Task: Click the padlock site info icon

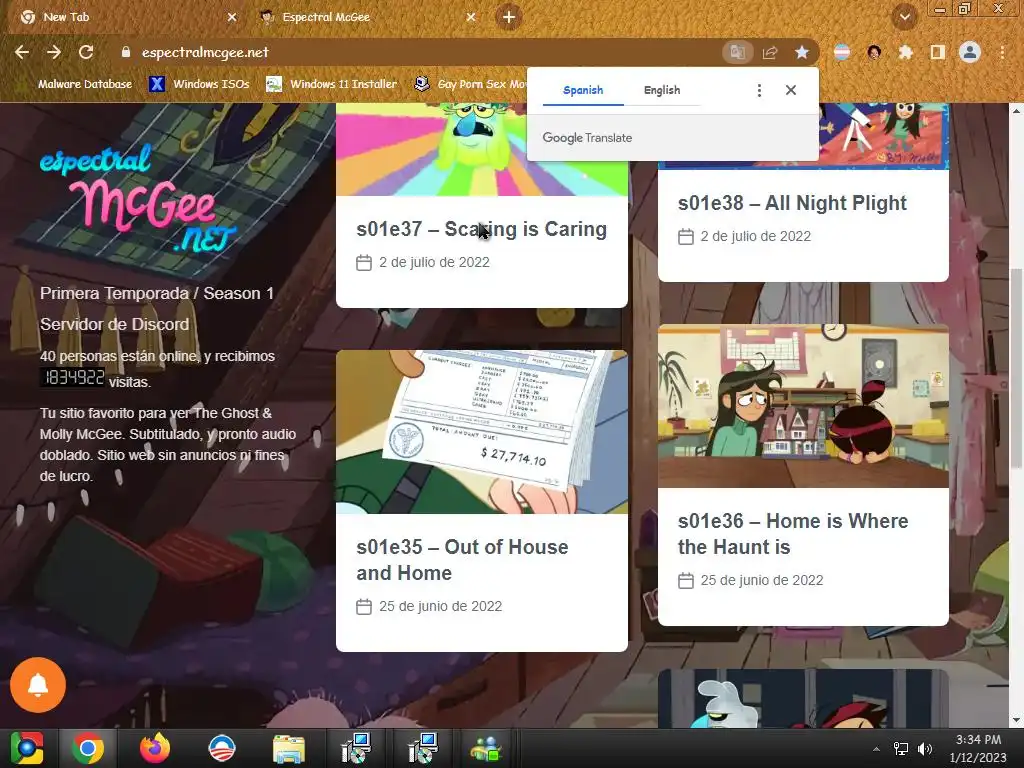Action: [126, 52]
